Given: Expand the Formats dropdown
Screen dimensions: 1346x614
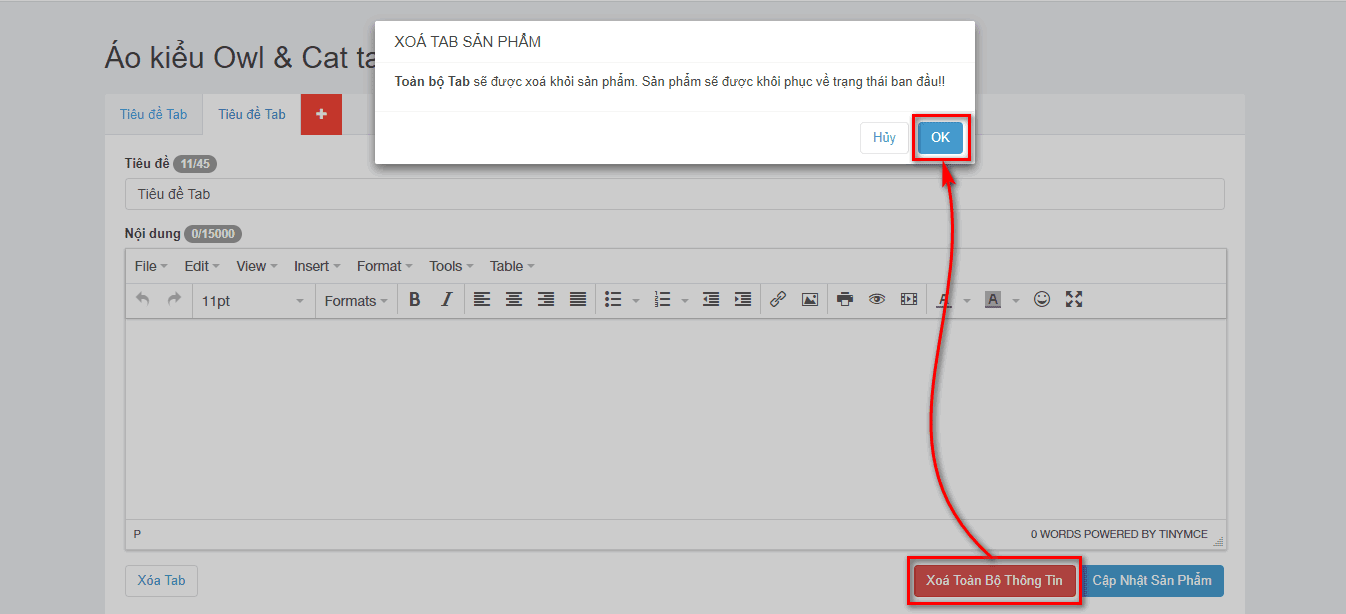Looking at the screenshot, I should tap(356, 301).
